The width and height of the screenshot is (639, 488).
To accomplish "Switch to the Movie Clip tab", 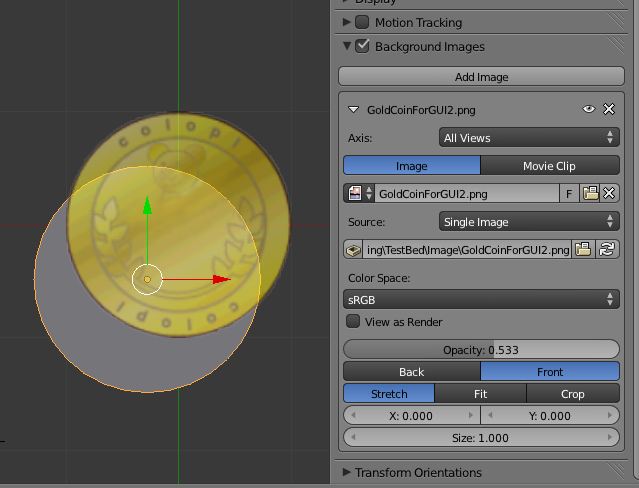I will point(550,166).
